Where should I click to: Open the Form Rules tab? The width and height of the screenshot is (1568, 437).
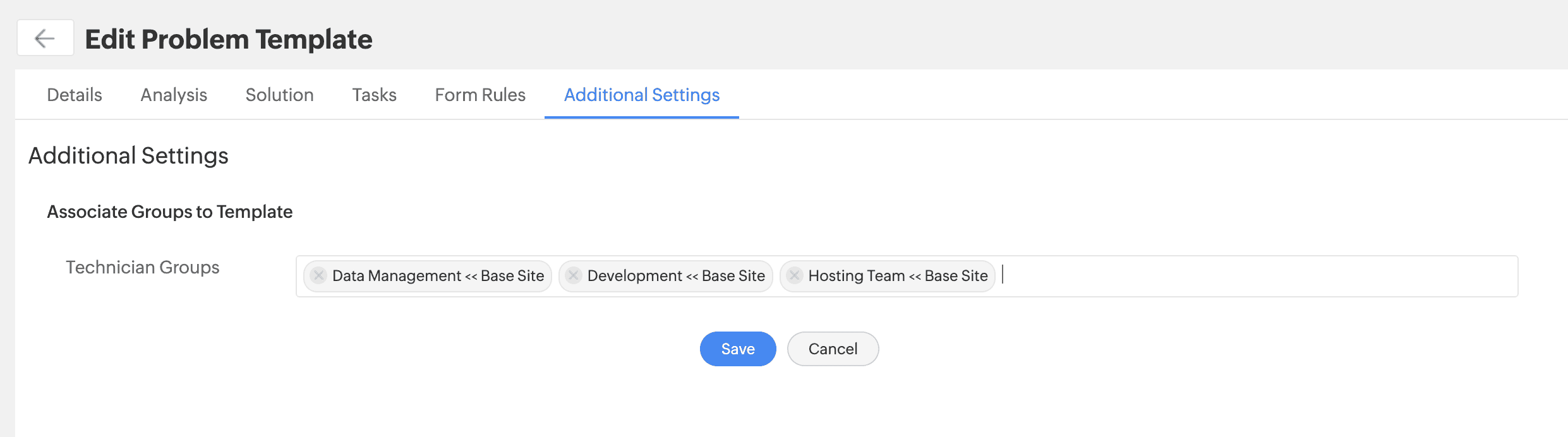[x=480, y=95]
